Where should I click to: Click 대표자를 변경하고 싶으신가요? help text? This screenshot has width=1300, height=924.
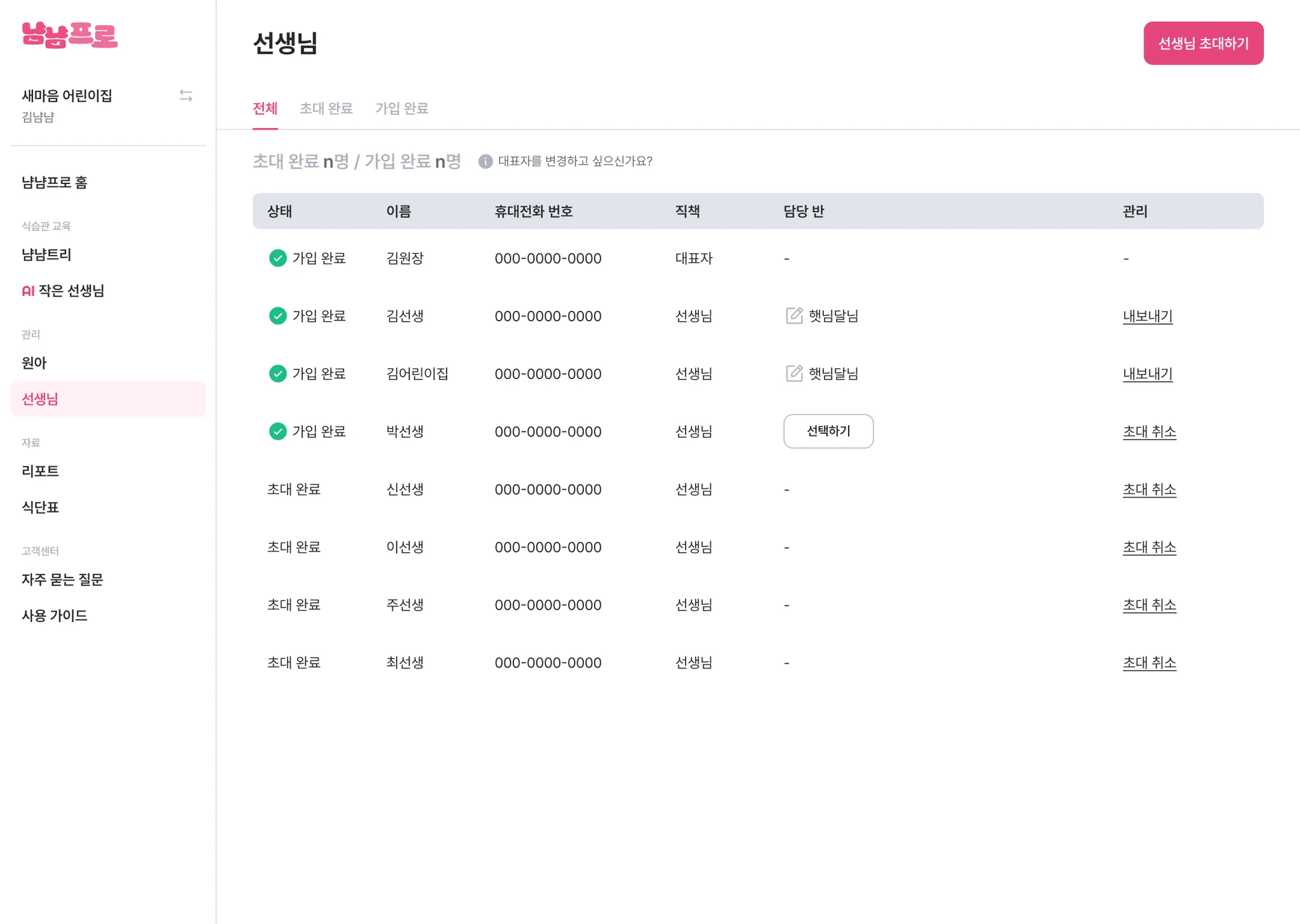574,161
